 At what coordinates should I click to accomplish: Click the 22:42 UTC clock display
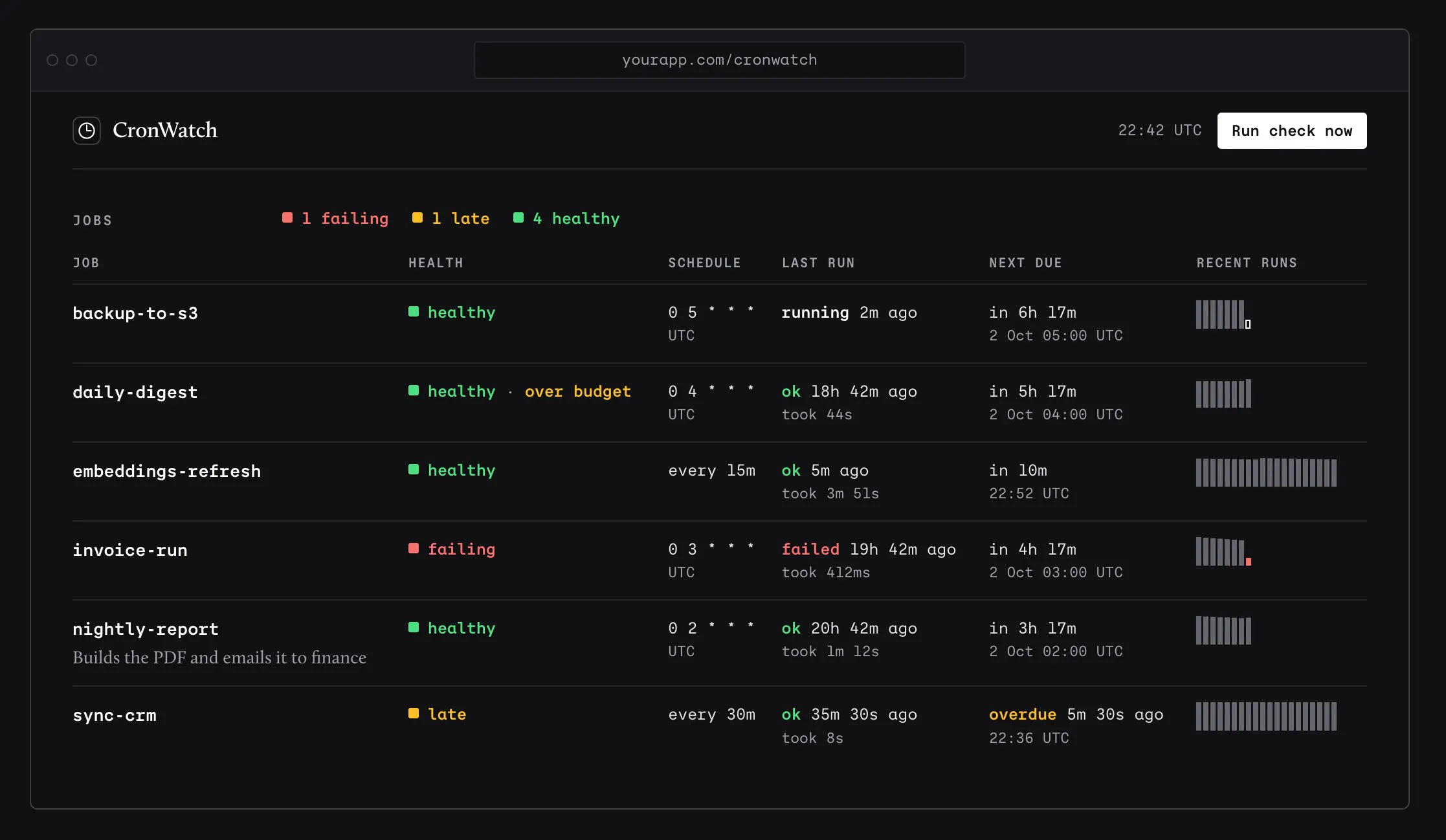pos(1160,131)
